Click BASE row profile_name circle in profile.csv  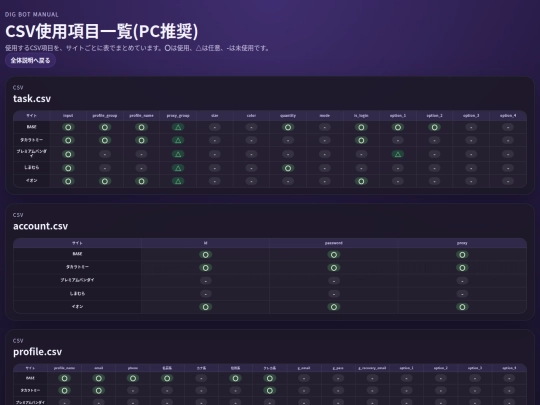pyautogui.click(x=64, y=378)
